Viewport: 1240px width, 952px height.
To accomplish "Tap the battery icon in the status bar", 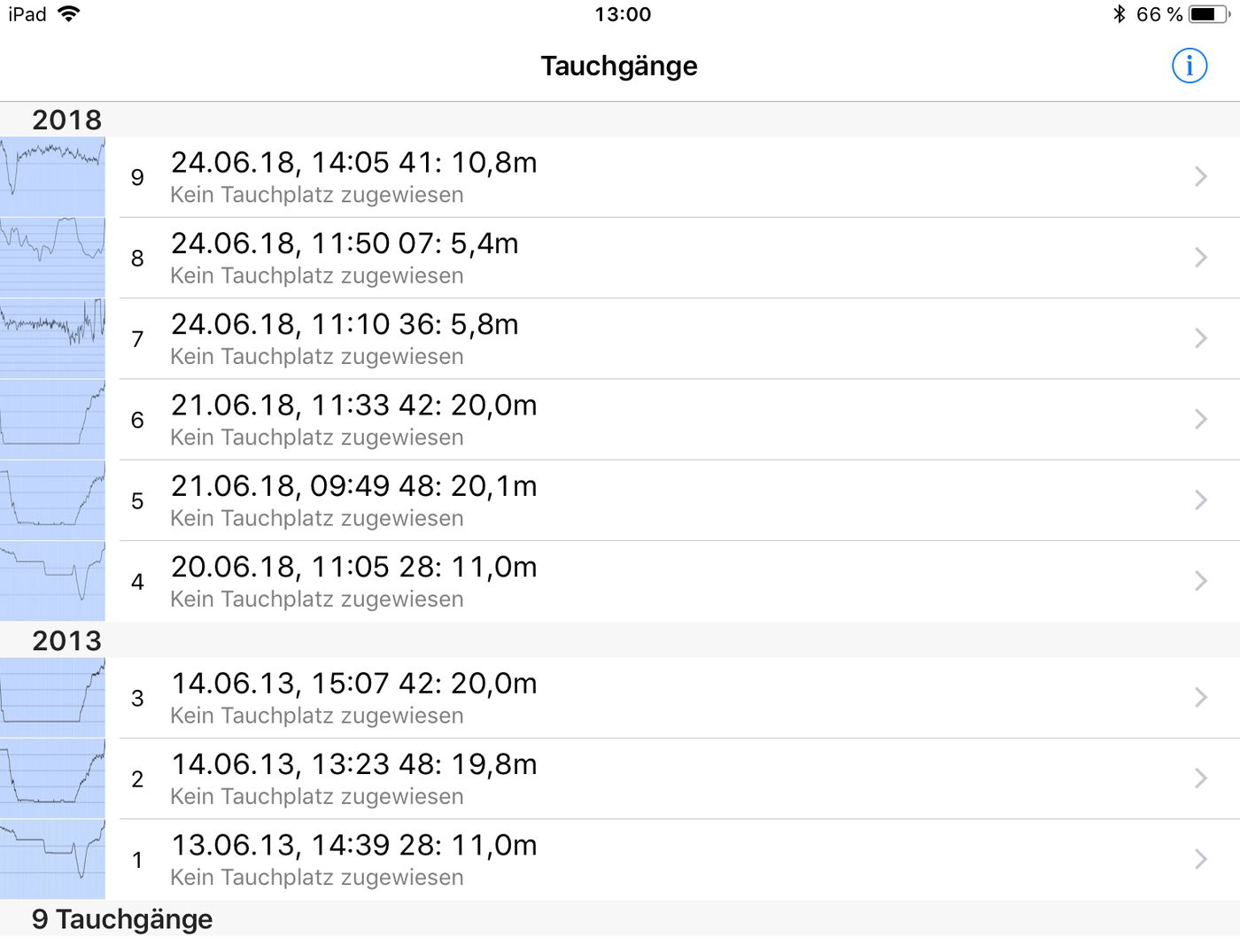I will point(1208,14).
